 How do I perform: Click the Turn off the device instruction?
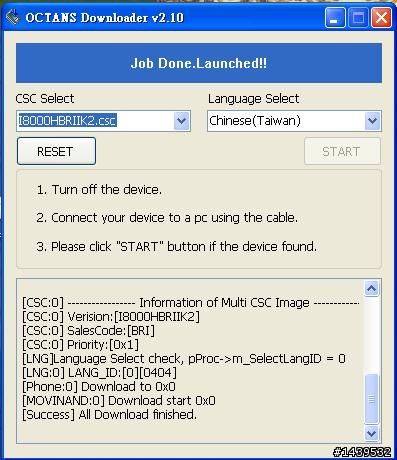[99, 190]
